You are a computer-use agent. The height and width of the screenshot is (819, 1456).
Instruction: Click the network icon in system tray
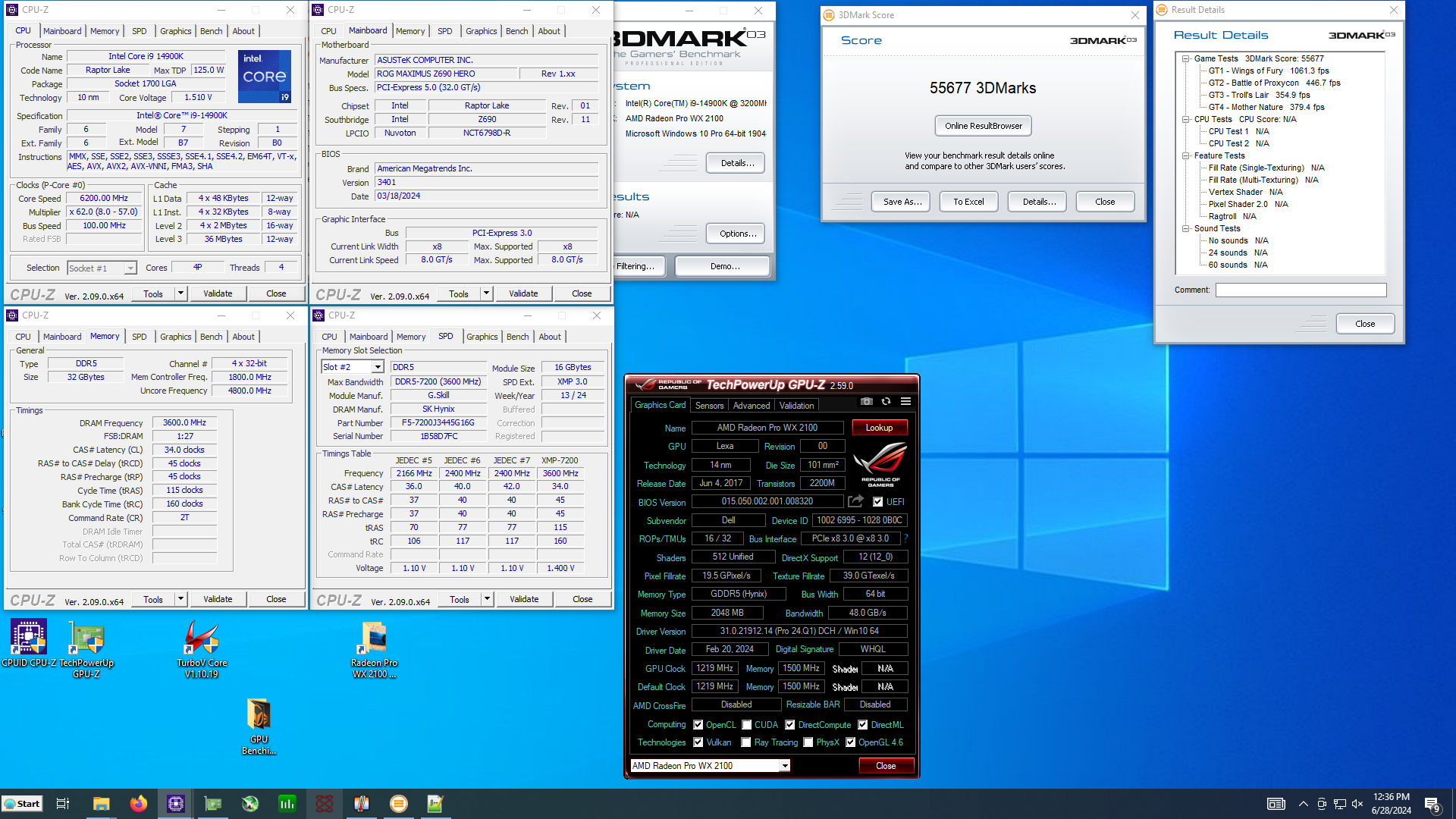click(1339, 804)
